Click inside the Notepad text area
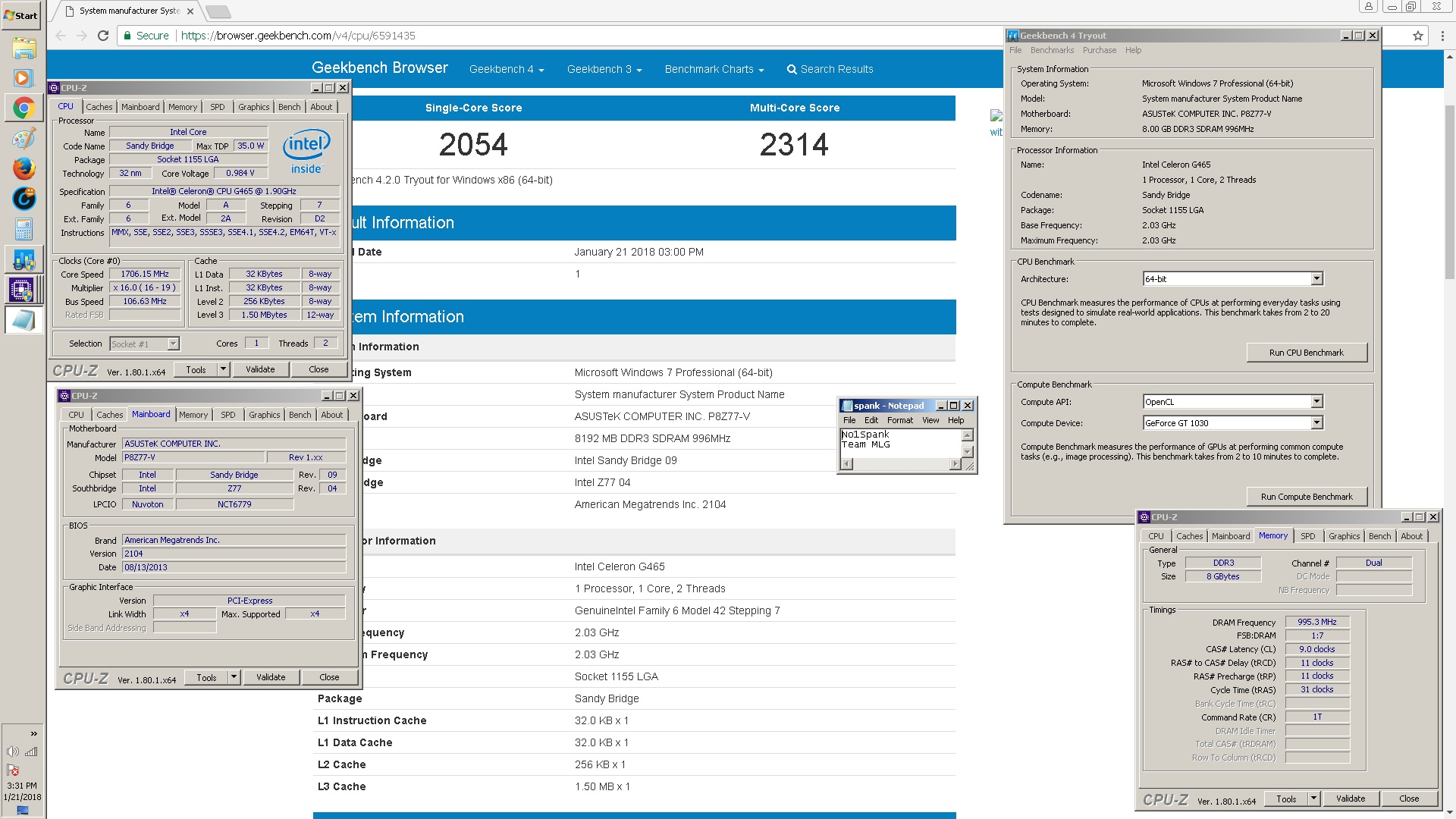The image size is (1456, 819). click(x=901, y=443)
